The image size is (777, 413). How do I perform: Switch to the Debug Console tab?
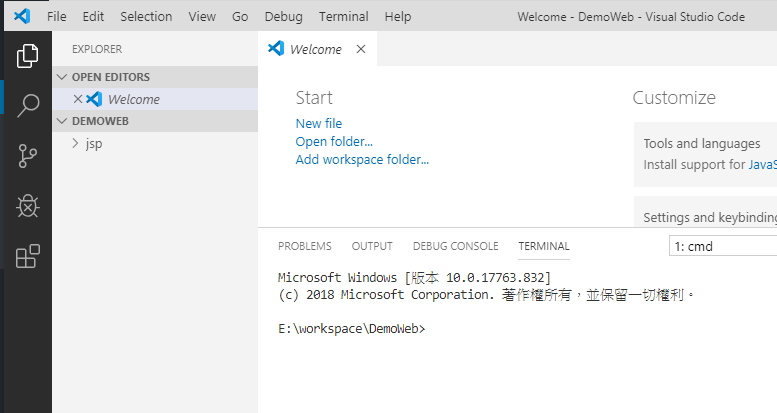[x=455, y=246]
